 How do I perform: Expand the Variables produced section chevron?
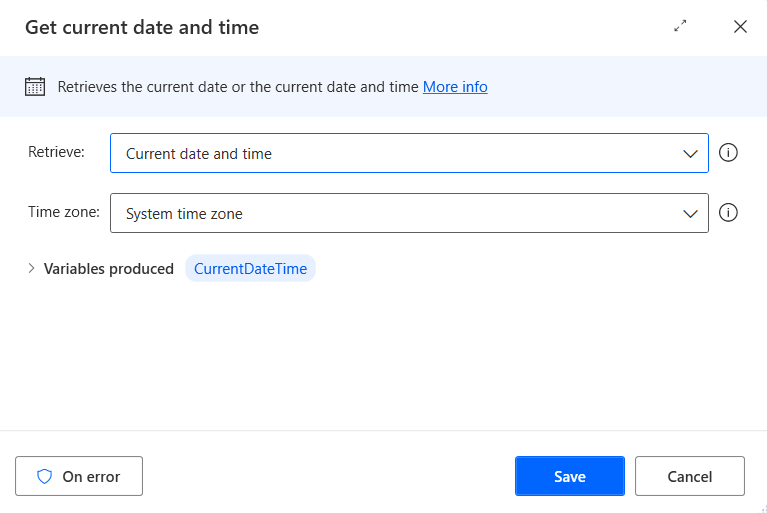click(31, 268)
